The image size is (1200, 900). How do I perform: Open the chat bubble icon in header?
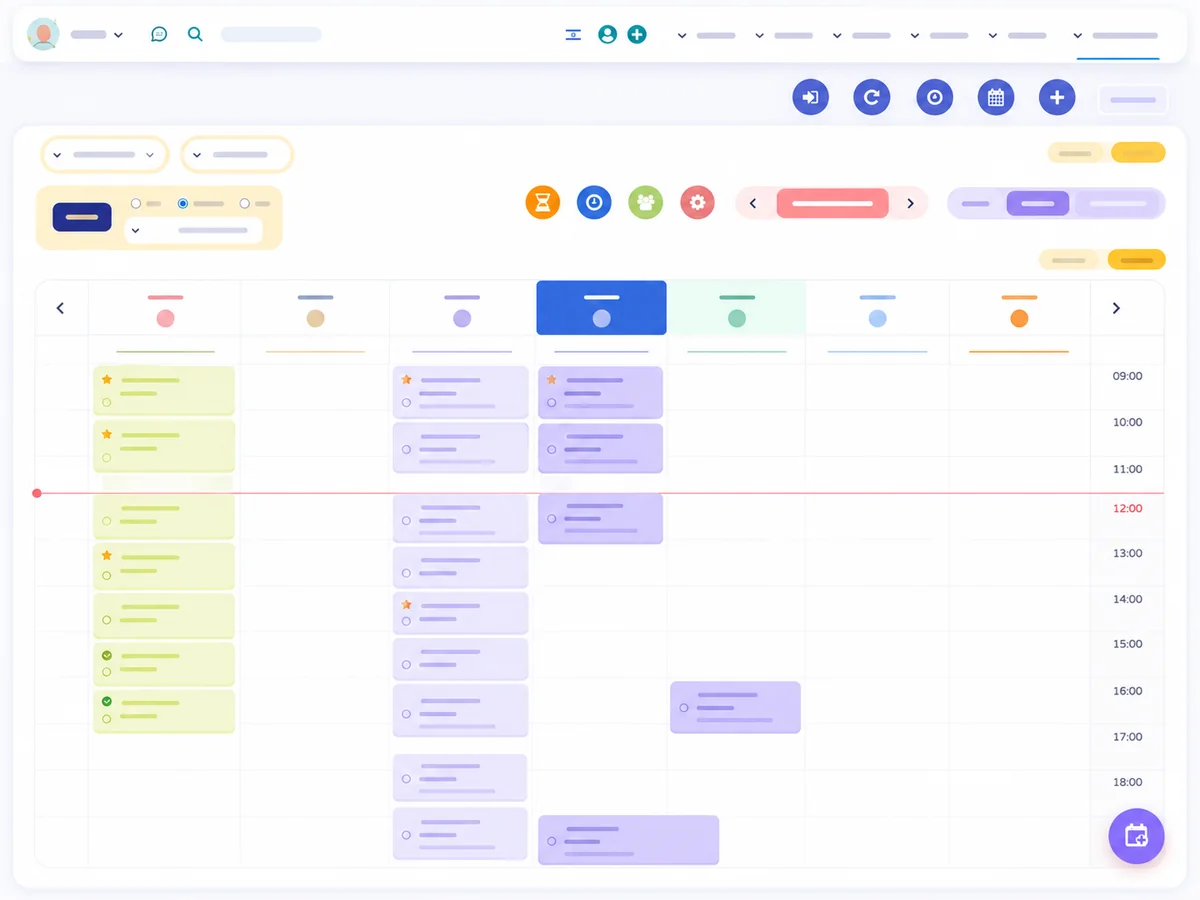[159, 34]
